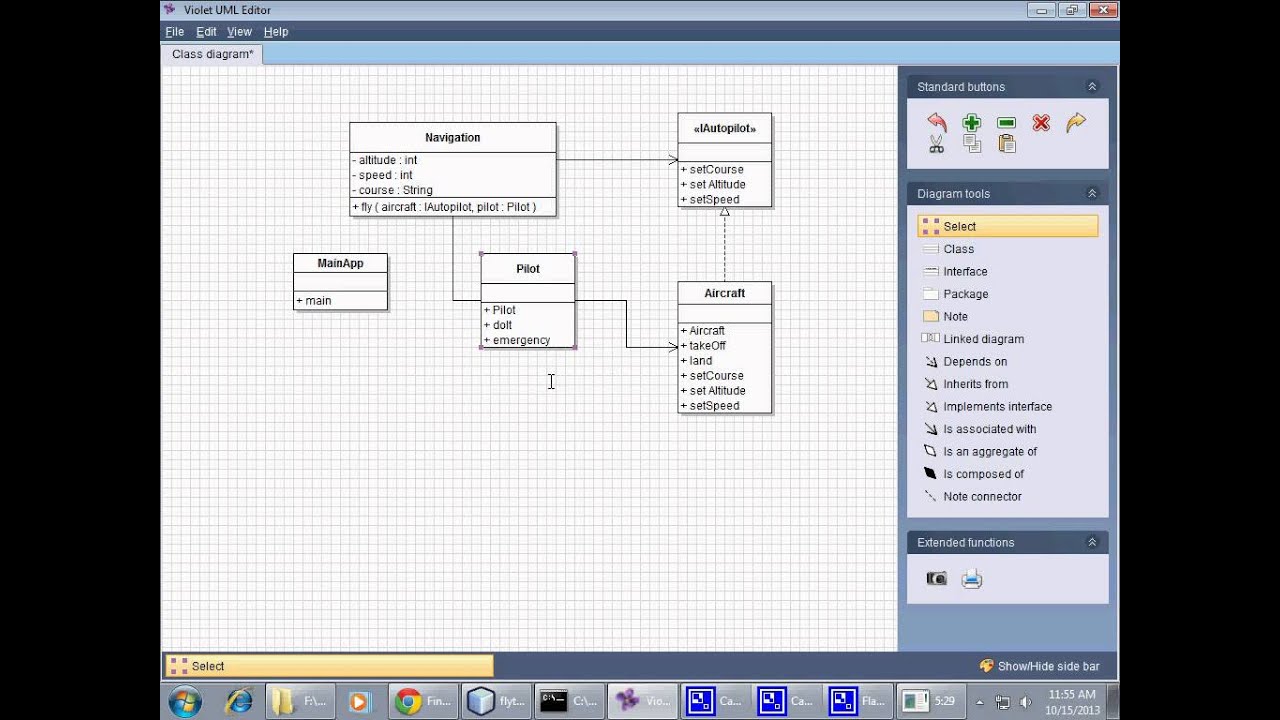
Task: Click the Pilot class title
Action: pos(528,268)
